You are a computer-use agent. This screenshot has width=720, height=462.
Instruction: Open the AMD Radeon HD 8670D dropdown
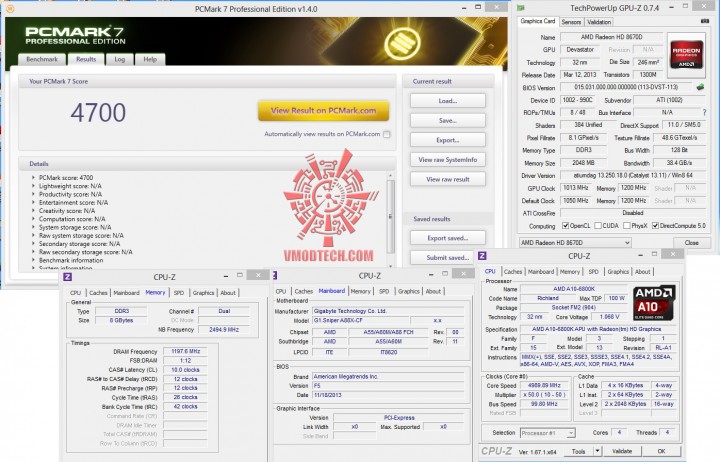[575, 242]
